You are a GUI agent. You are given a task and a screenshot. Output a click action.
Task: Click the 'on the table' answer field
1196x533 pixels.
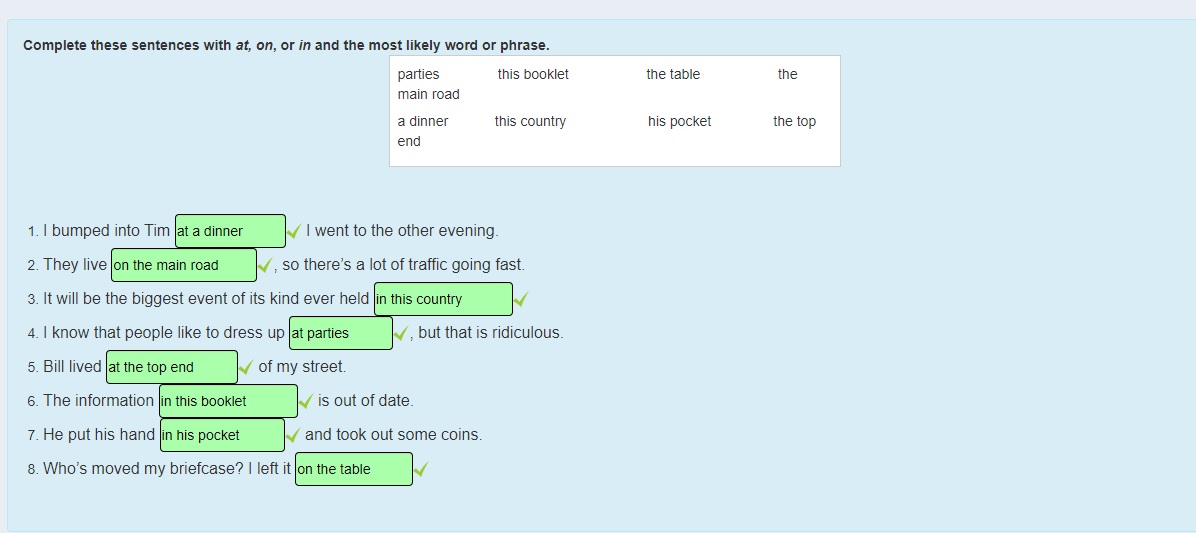pos(353,469)
